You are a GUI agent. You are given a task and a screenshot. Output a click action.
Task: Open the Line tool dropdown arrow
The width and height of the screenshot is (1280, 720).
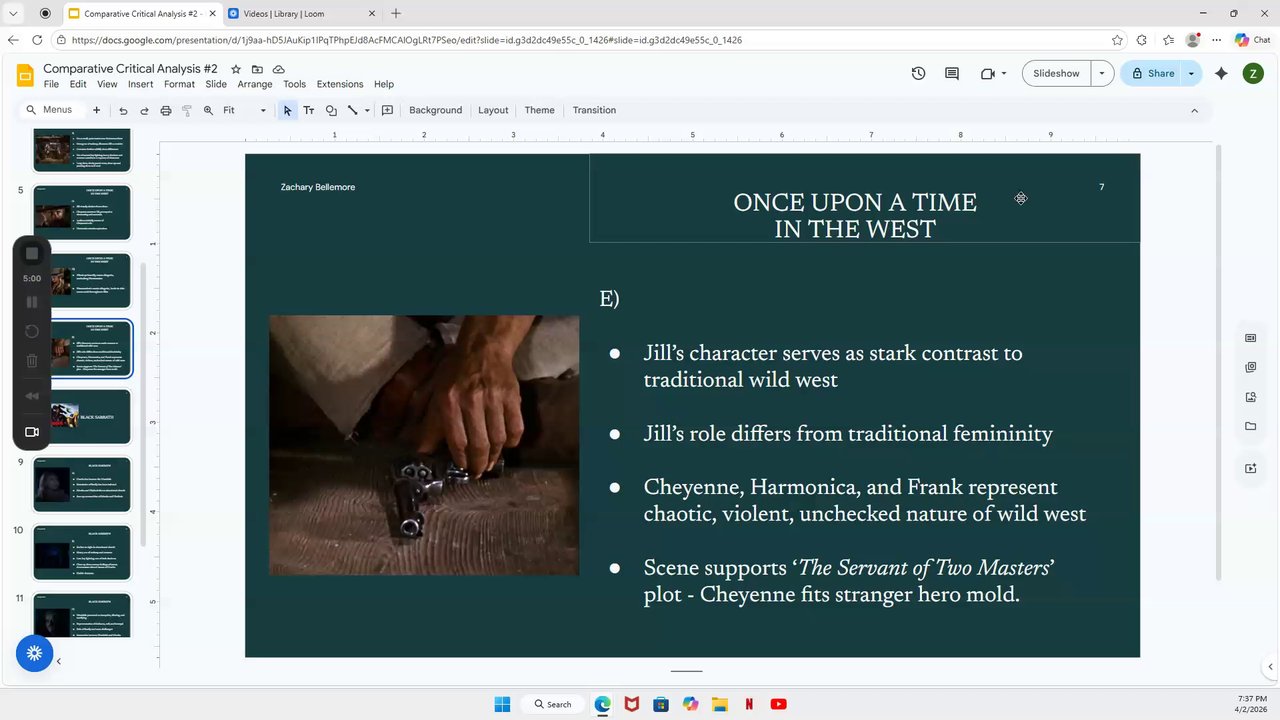[367, 110]
